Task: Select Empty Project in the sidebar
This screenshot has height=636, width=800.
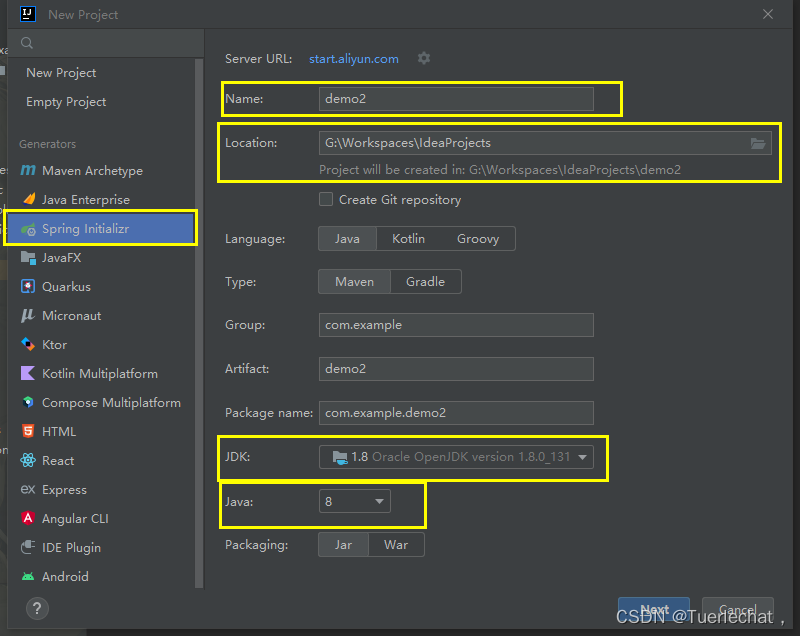Action: (x=66, y=102)
